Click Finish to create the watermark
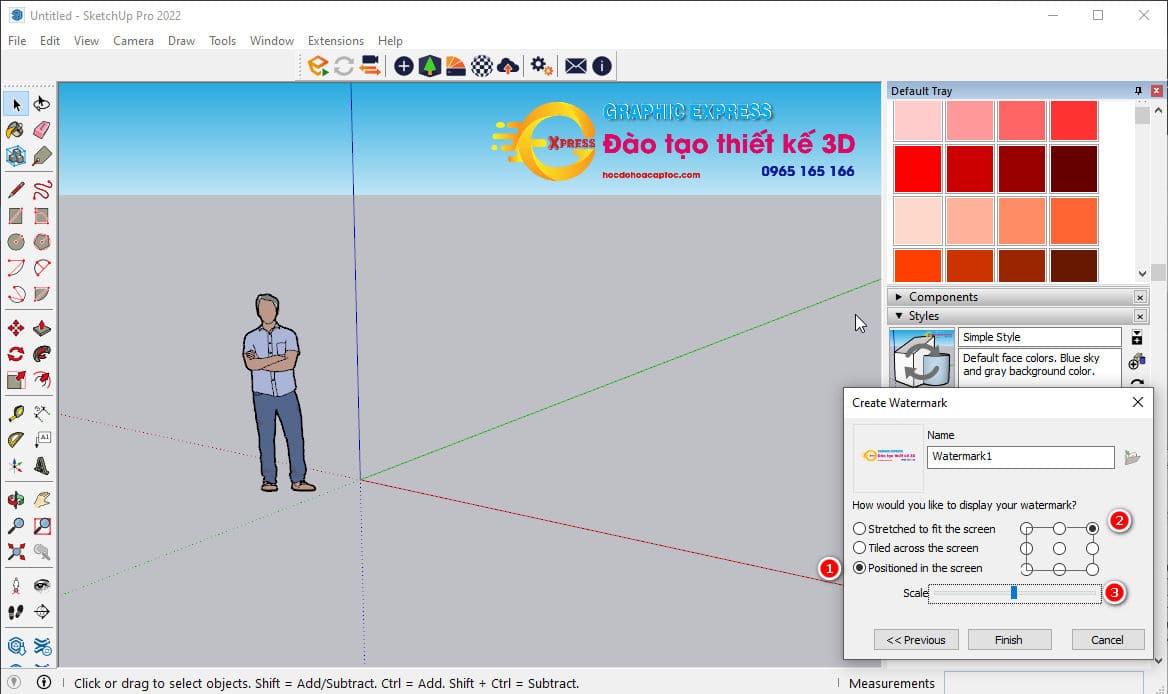This screenshot has height=694, width=1168. coord(1009,639)
